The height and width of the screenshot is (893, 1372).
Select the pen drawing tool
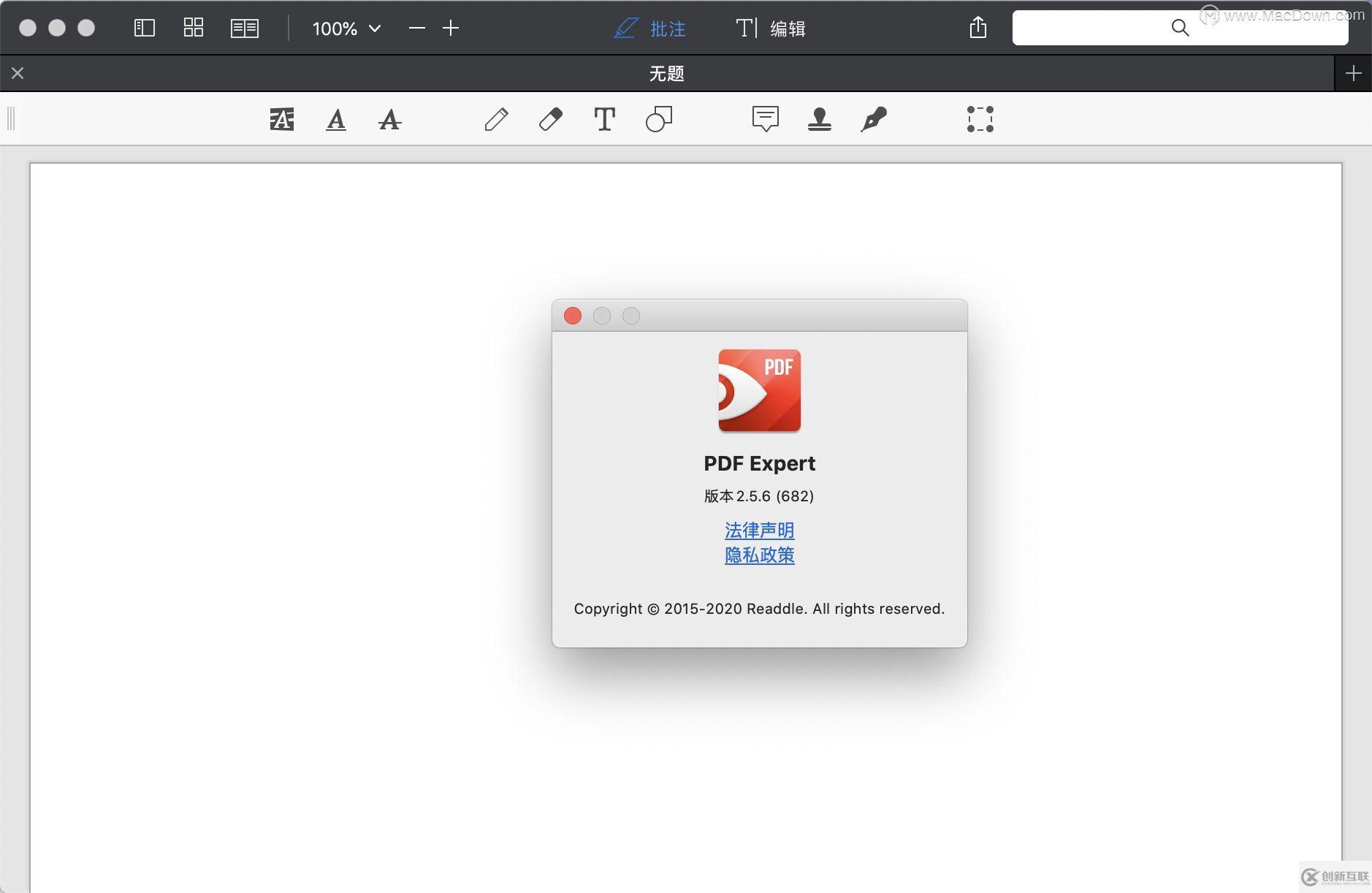[497, 118]
